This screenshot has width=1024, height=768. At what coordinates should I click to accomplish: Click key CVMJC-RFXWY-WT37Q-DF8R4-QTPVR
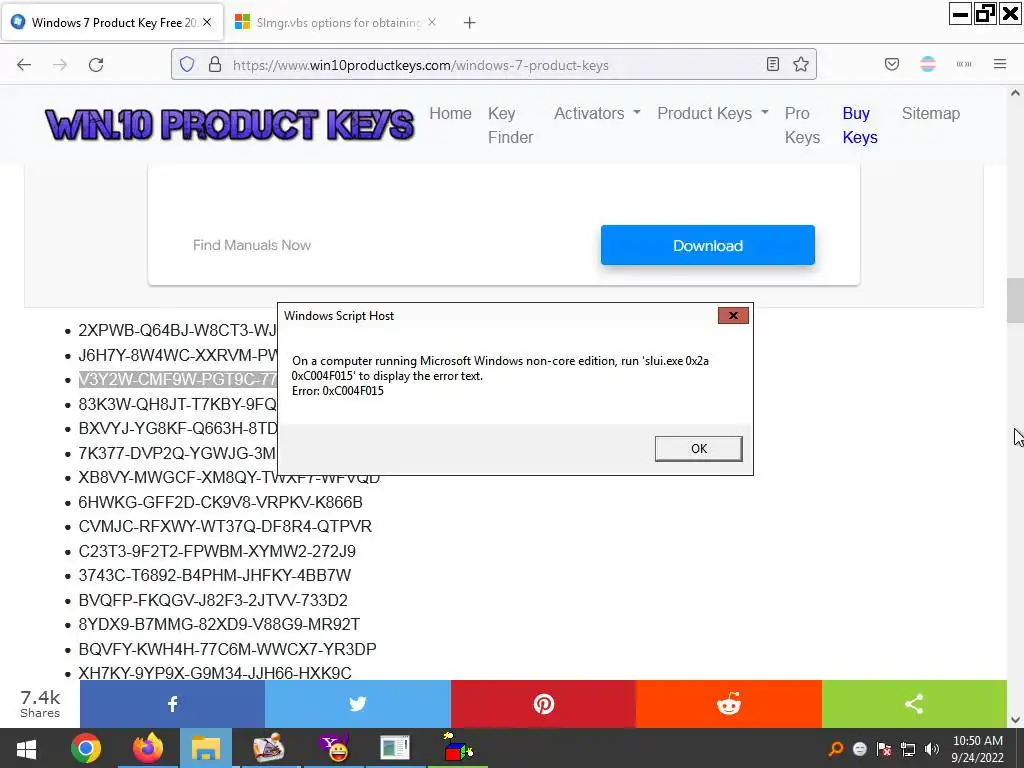pos(225,526)
